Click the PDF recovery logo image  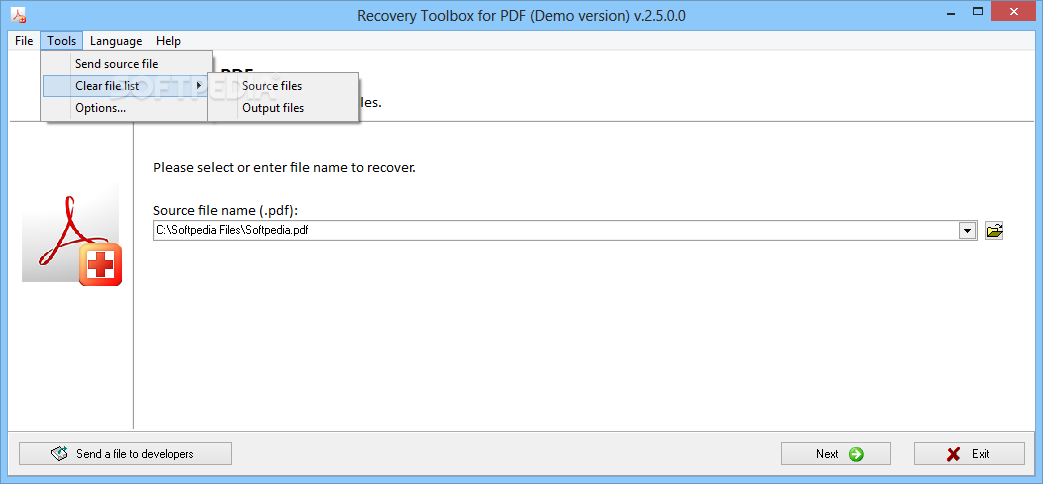point(72,233)
